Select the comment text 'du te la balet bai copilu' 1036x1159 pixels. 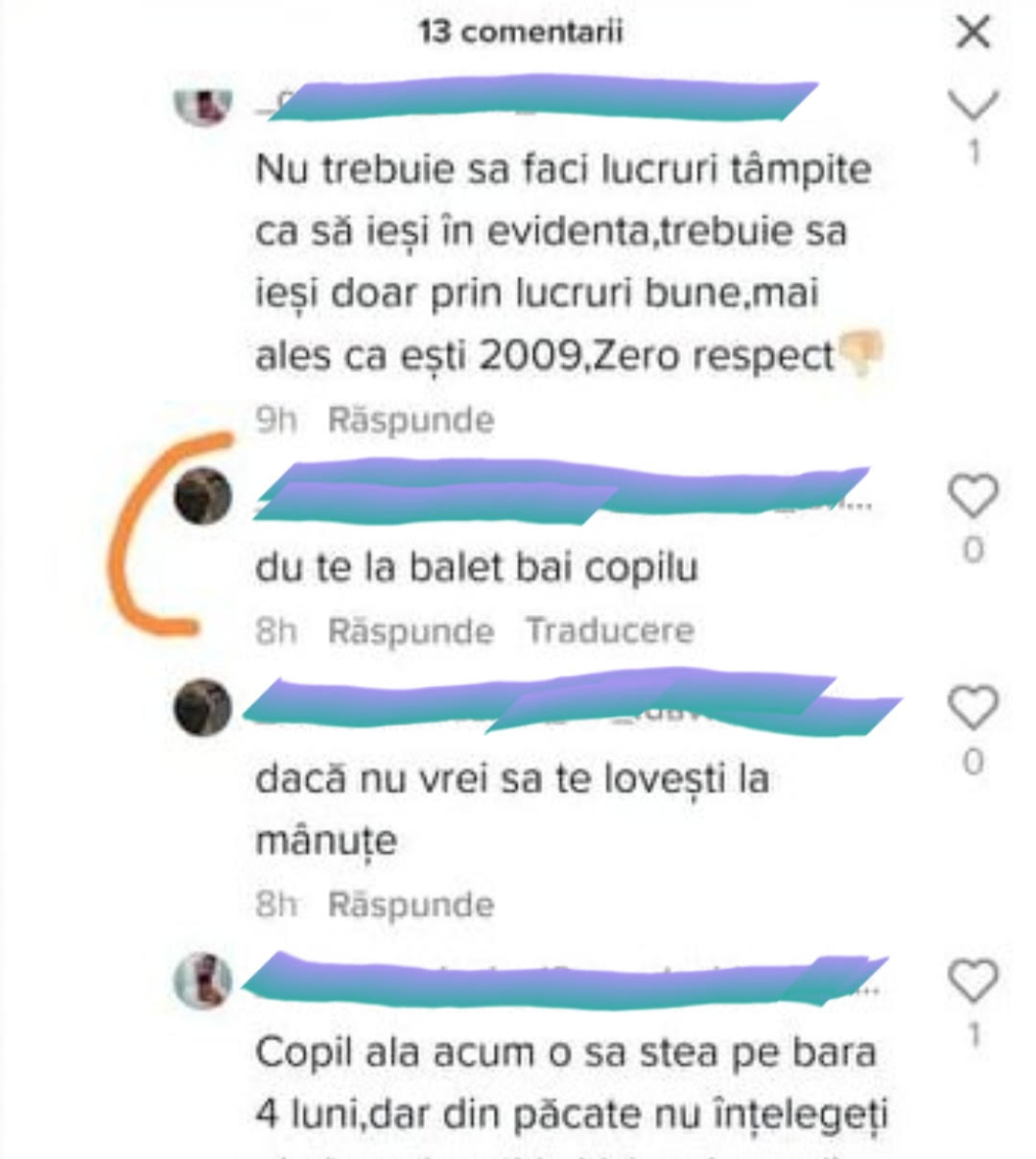(477, 567)
